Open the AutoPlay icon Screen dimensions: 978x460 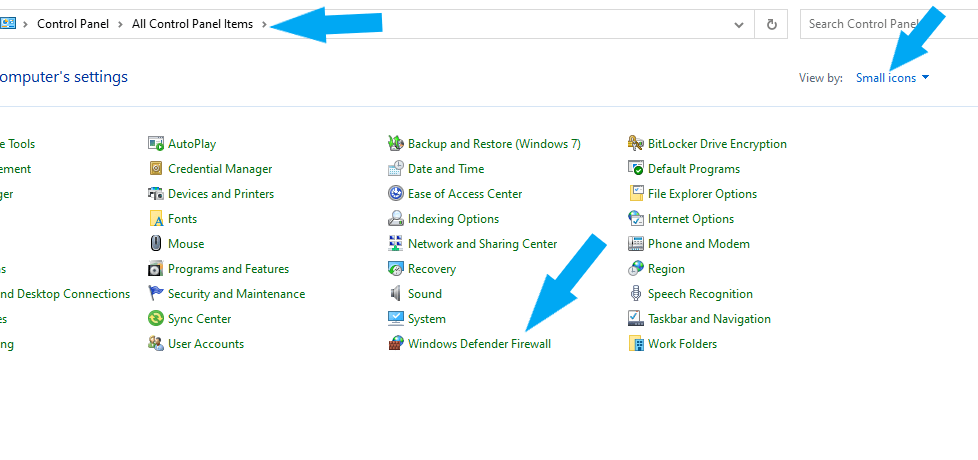(155, 143)
